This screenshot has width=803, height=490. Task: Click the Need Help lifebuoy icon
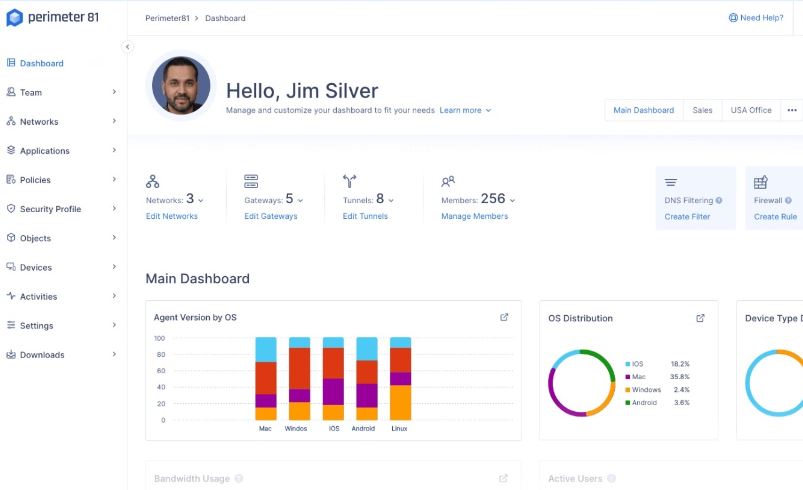(733, 18)
